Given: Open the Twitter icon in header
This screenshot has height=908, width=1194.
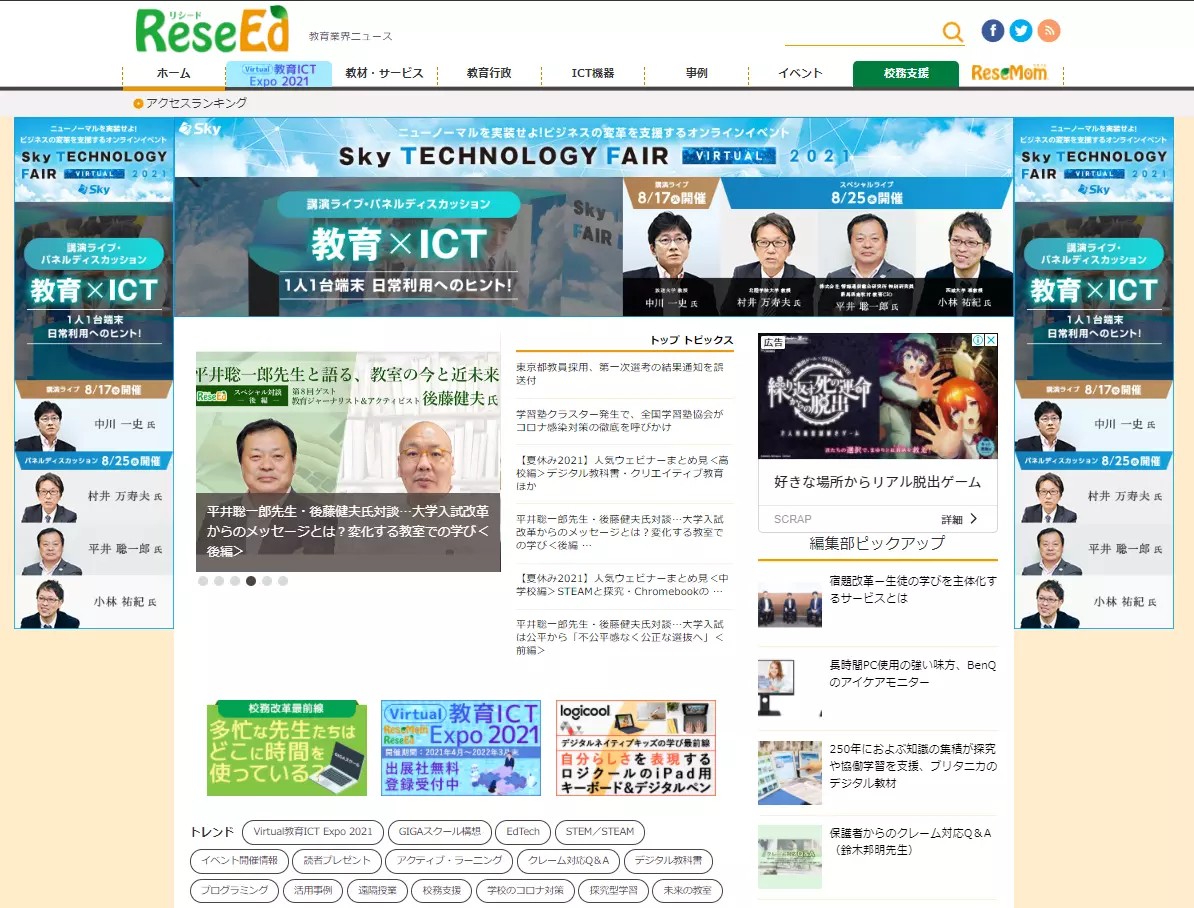Looking at the screenshot, I should (x=1020, y=30).
